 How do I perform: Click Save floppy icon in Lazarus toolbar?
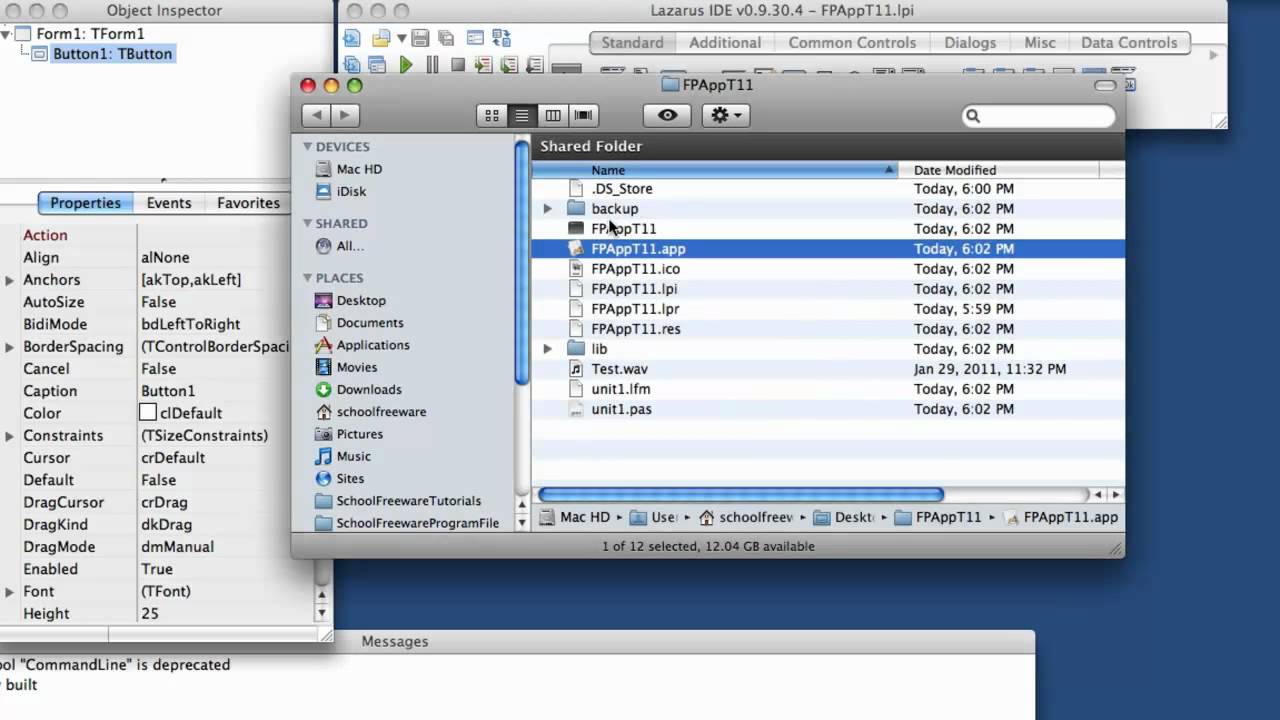tap(420, 38)
